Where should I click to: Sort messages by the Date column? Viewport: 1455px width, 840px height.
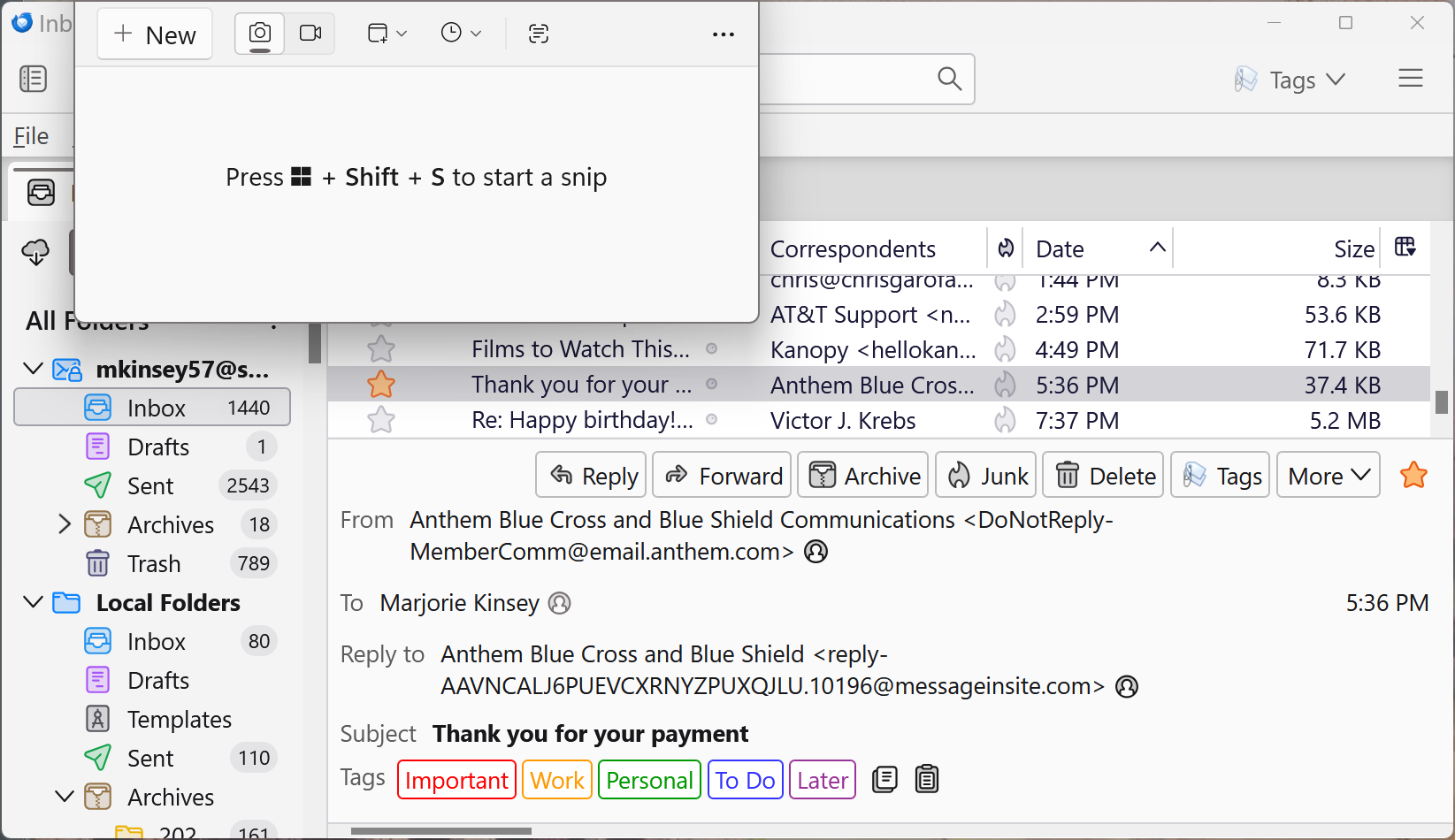point(1099,248)
